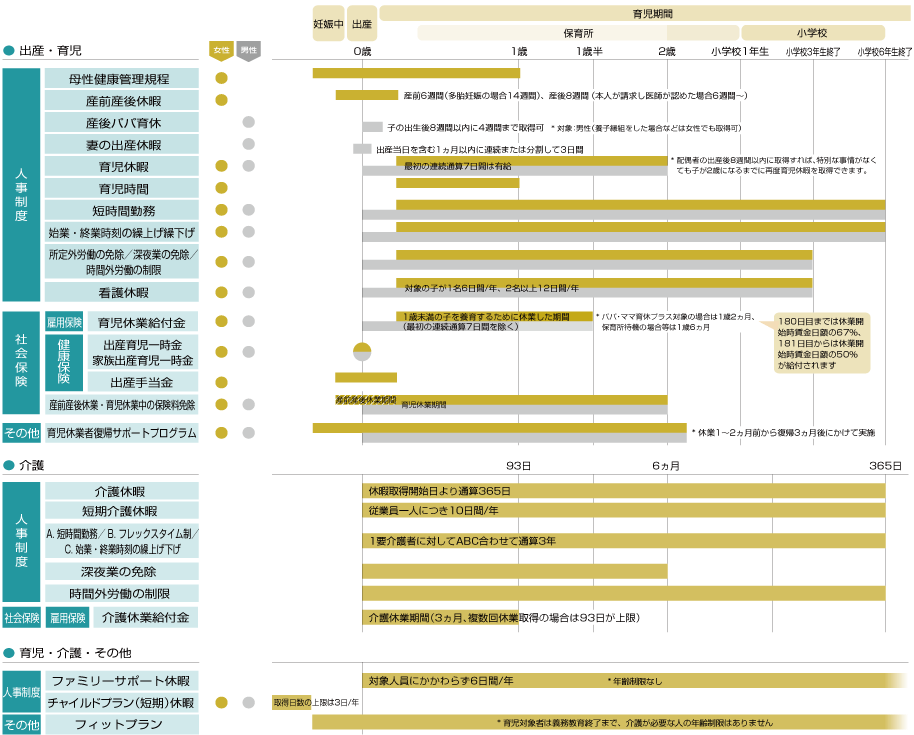The image size is (914, 735).
Task: Click the 6ヵ月 marker in the 介護 timeline
Action: tap(666, 466)
